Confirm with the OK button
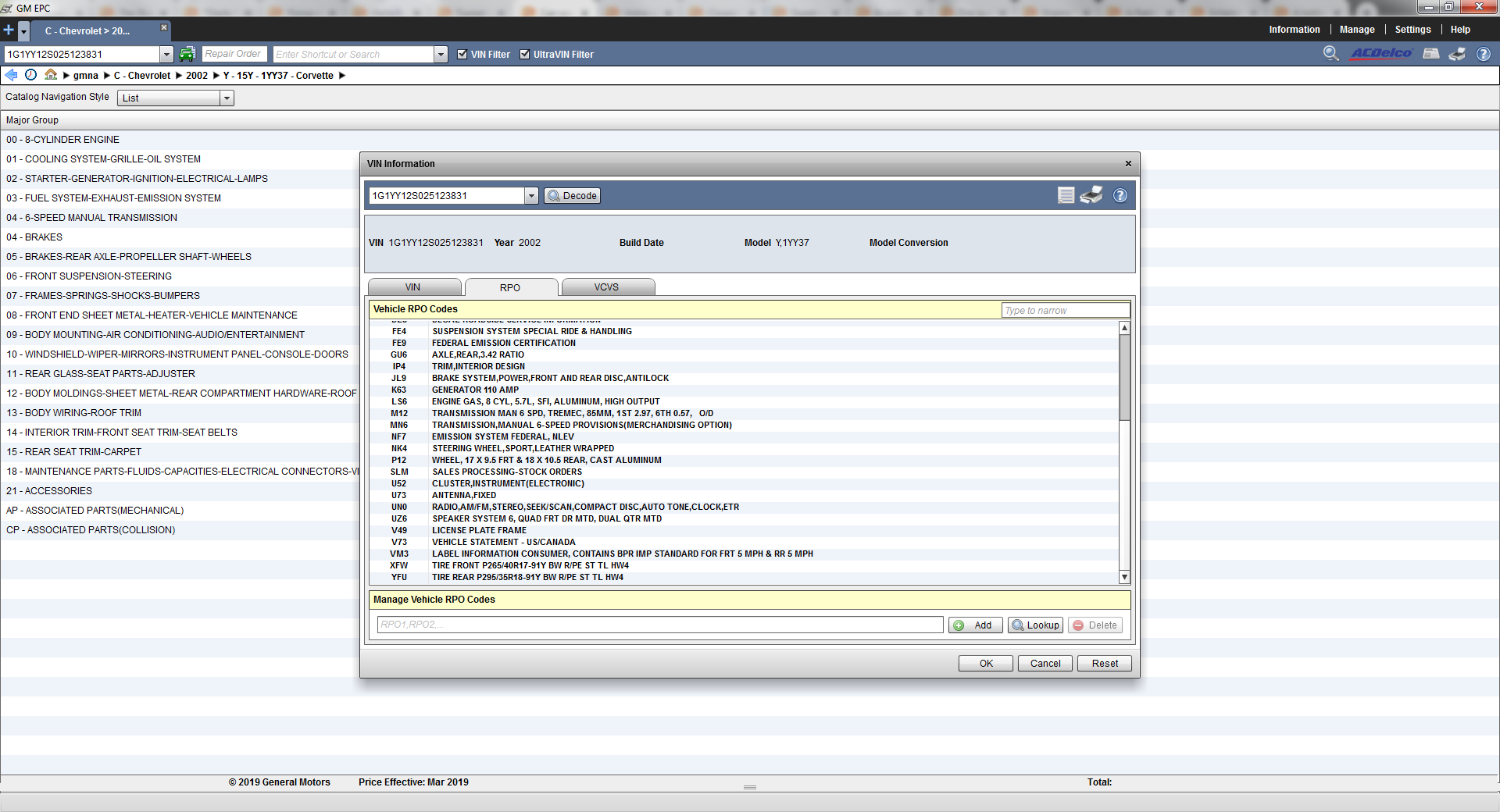 pyautogui.click(x=986, y=663)
